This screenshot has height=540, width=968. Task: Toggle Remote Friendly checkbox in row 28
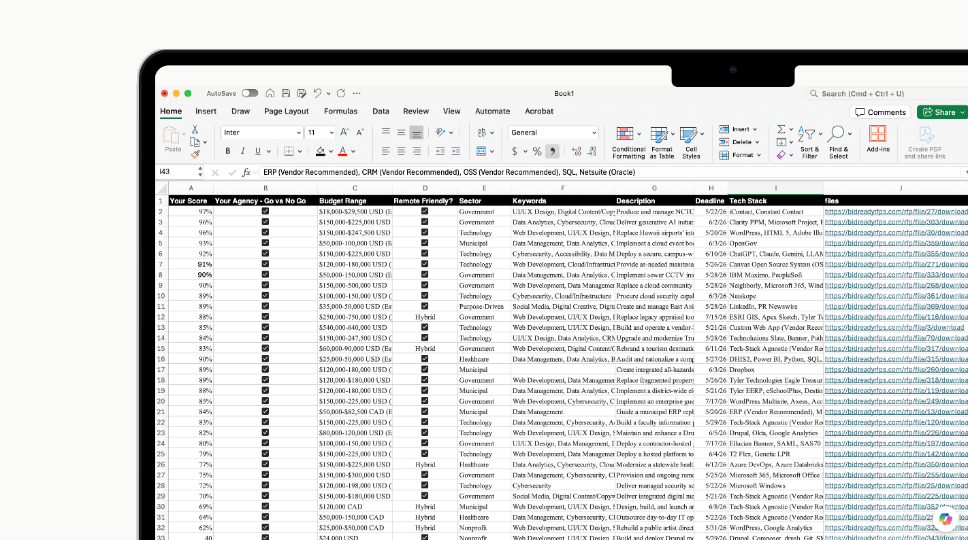425,485
